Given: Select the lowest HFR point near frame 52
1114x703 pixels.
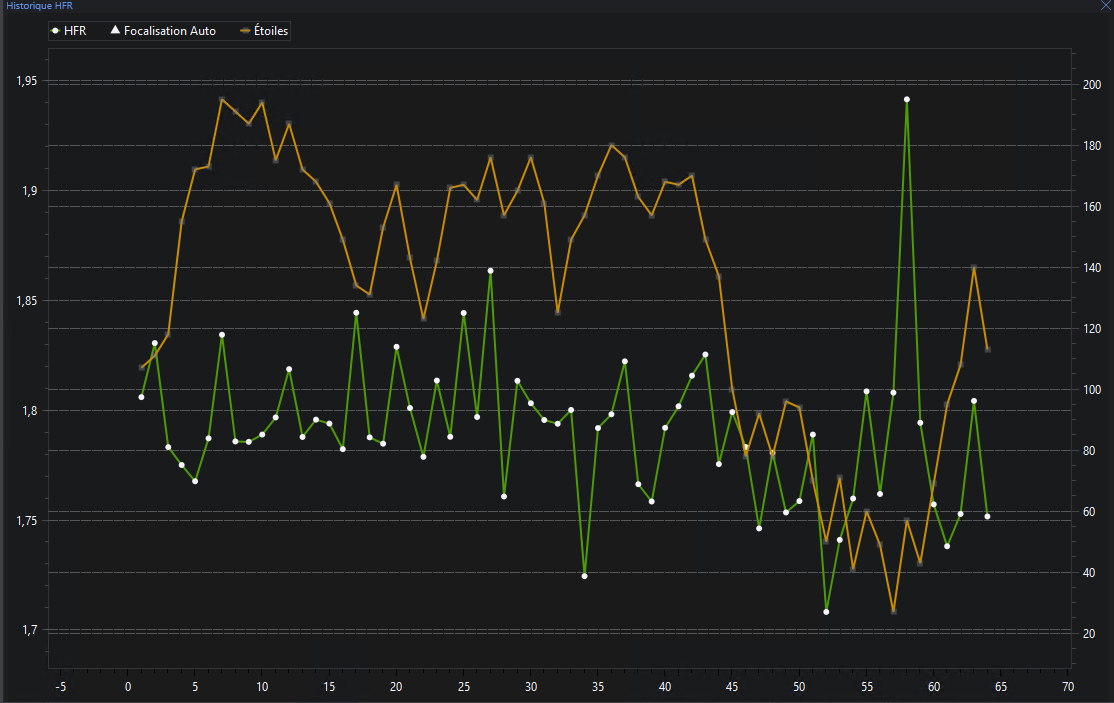Looking at the screenshot, I should (826, 611).
